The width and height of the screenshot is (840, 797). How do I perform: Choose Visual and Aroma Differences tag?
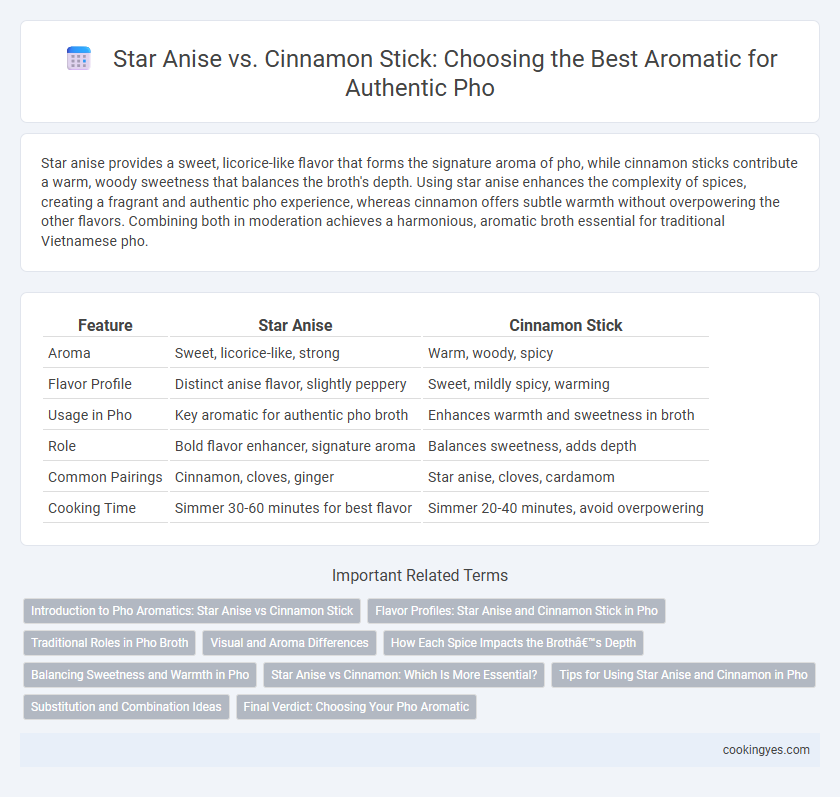(289, 643)
